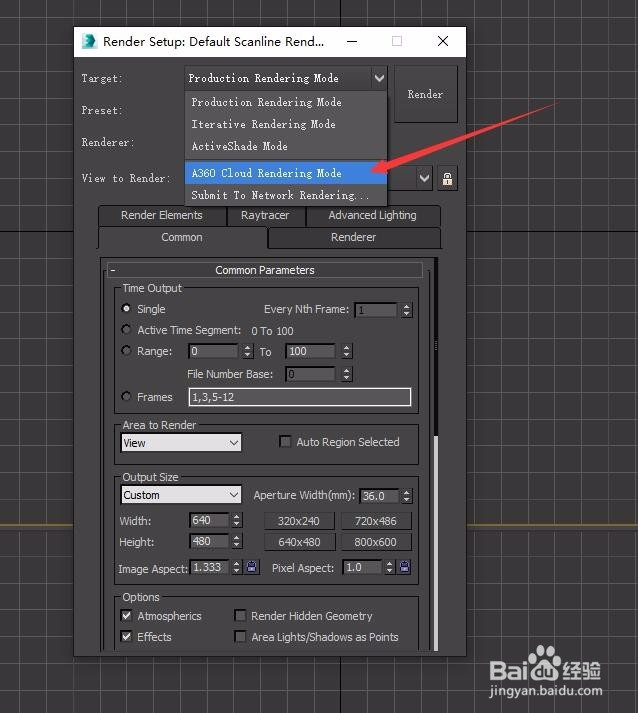Click the Render button
This screenshot has height=713, width=638.
click(426, 94)
